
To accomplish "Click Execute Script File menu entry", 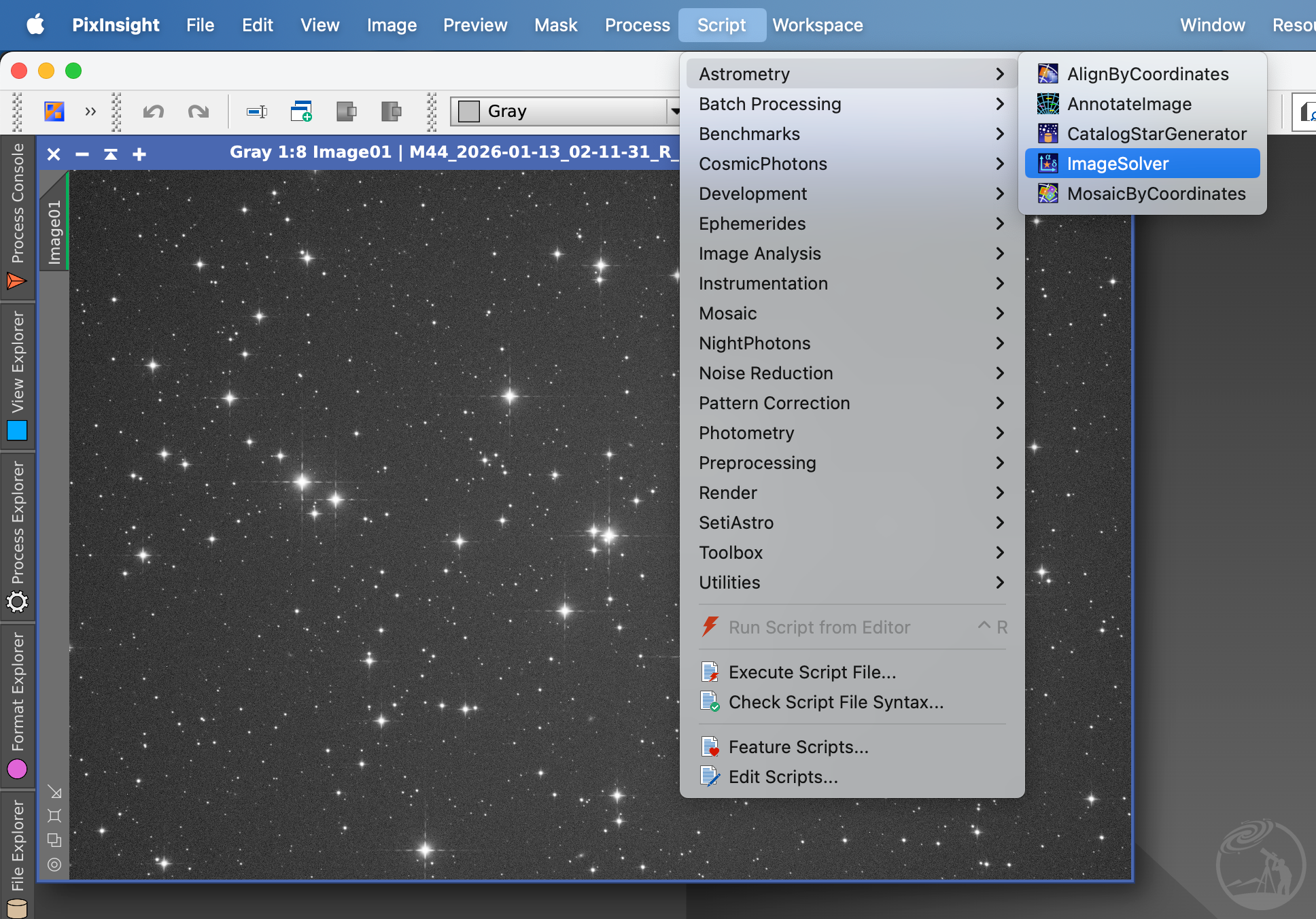I will (812, 672).
